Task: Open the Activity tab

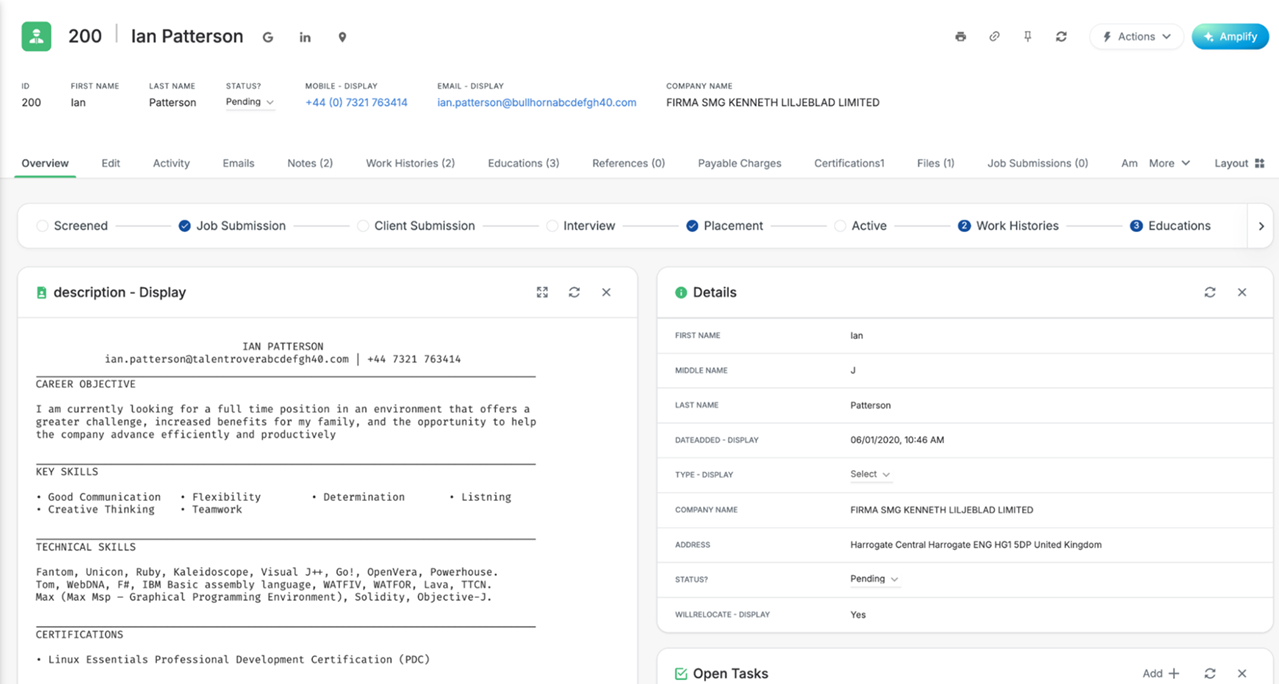Action: 171,163
